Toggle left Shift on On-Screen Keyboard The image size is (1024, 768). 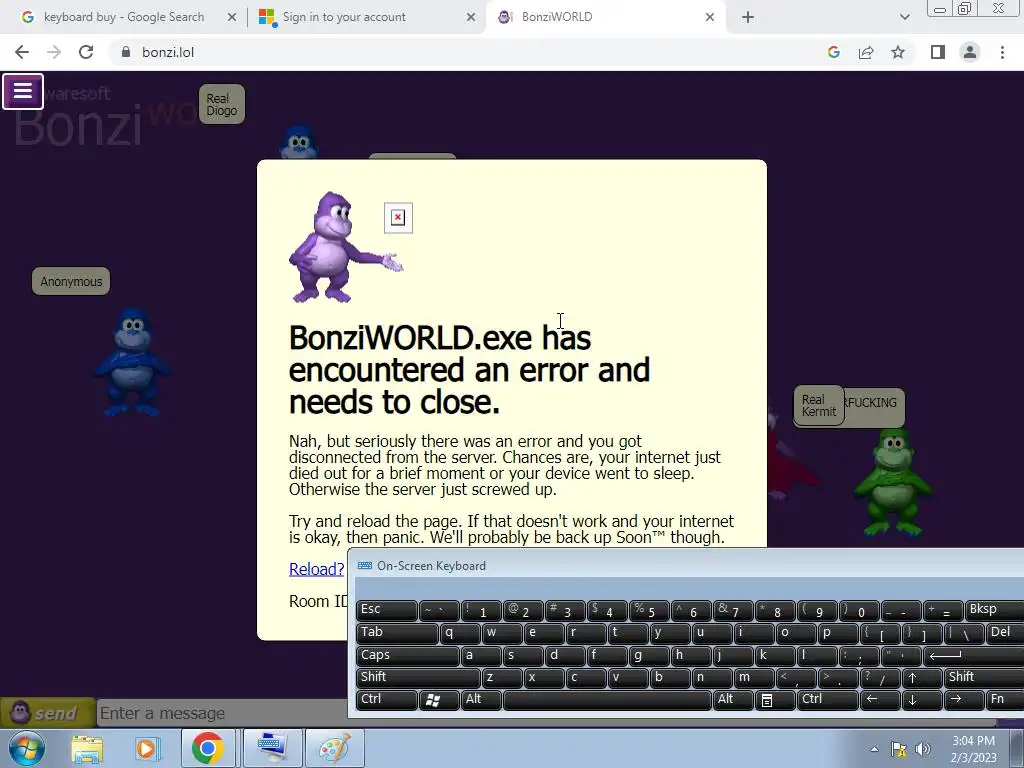pyautogui.click(x=418, y=677)
